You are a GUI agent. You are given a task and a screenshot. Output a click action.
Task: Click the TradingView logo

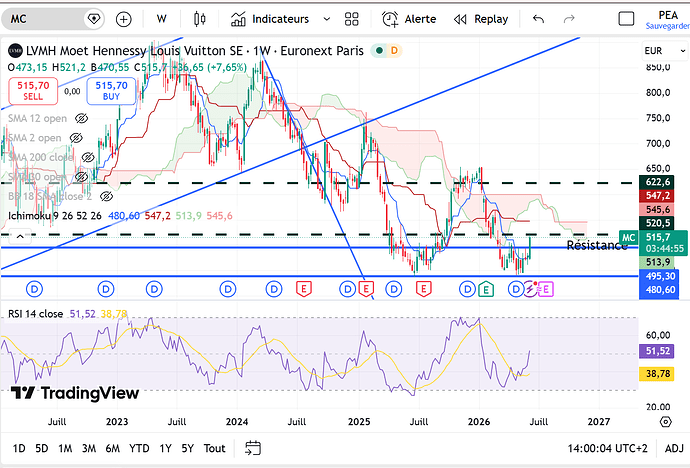(75, 393)
